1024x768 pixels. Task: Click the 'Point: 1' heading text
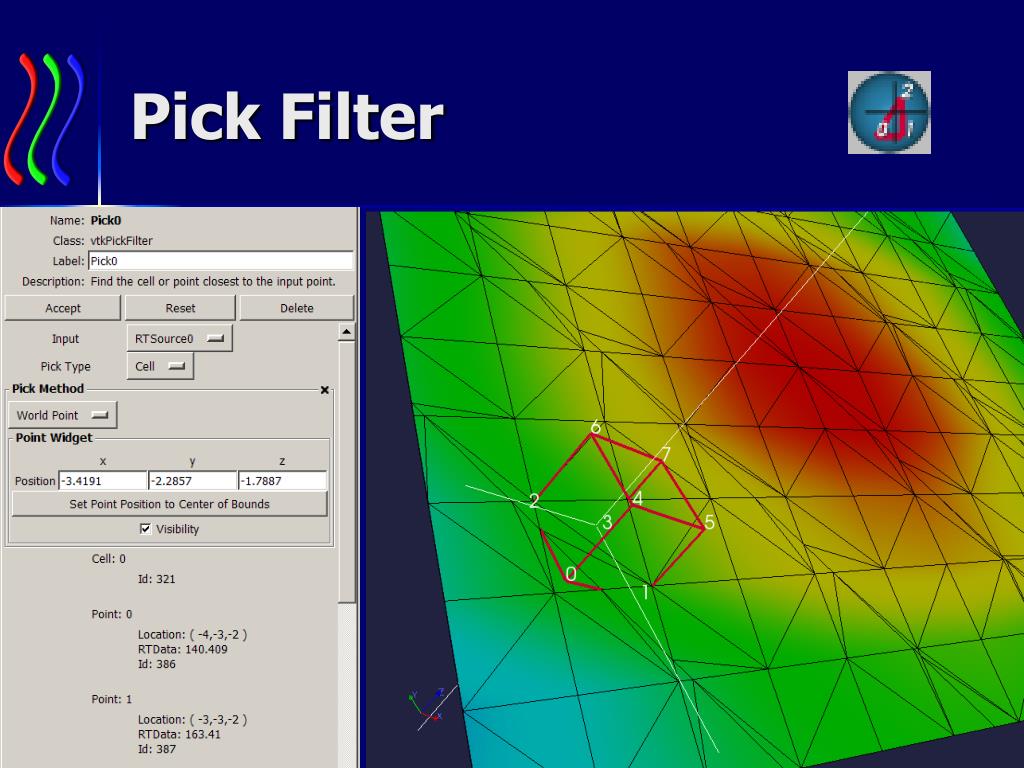pyautogui.click(x=112, y=699)
